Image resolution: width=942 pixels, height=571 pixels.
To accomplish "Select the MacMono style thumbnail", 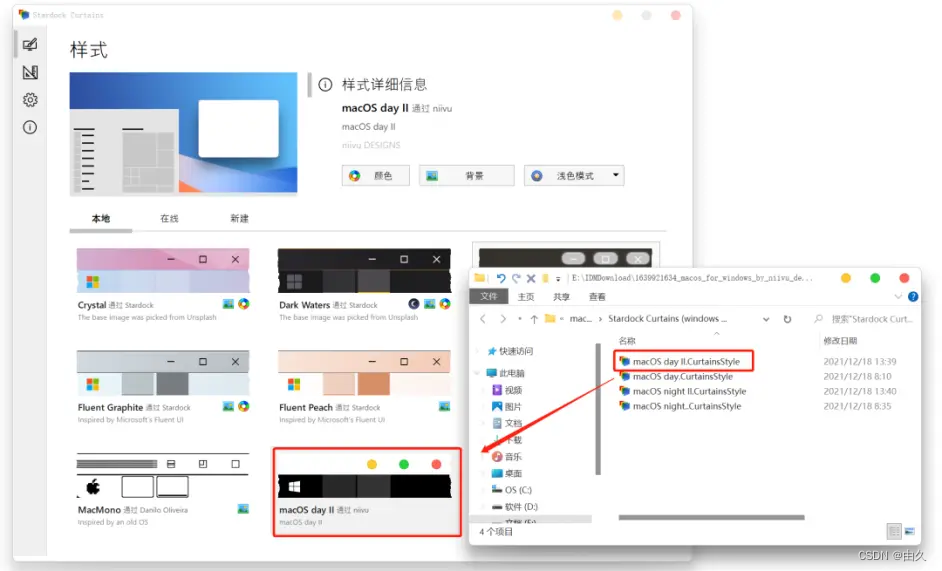I will (163, 475).
